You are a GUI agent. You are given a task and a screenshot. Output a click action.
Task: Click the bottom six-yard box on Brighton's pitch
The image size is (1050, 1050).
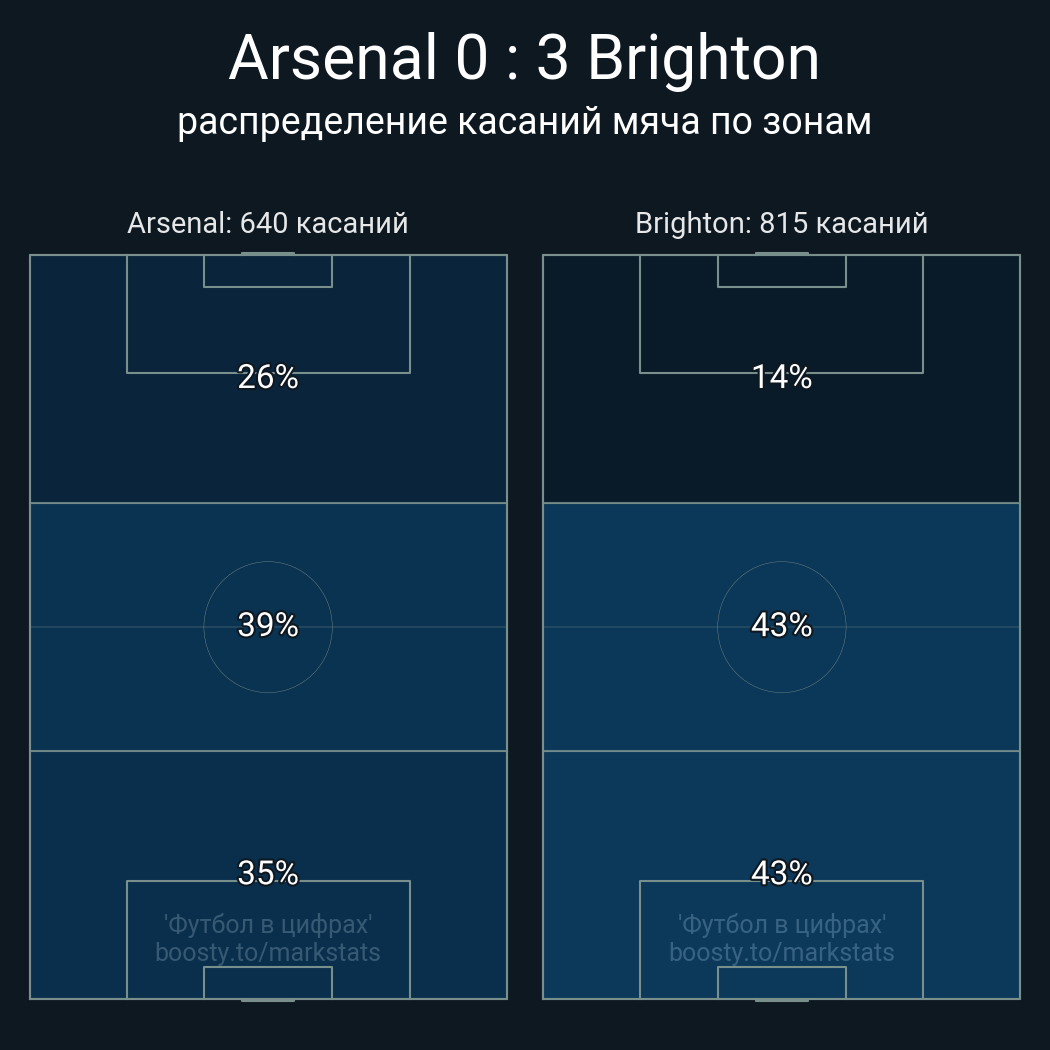coord(781,983)
